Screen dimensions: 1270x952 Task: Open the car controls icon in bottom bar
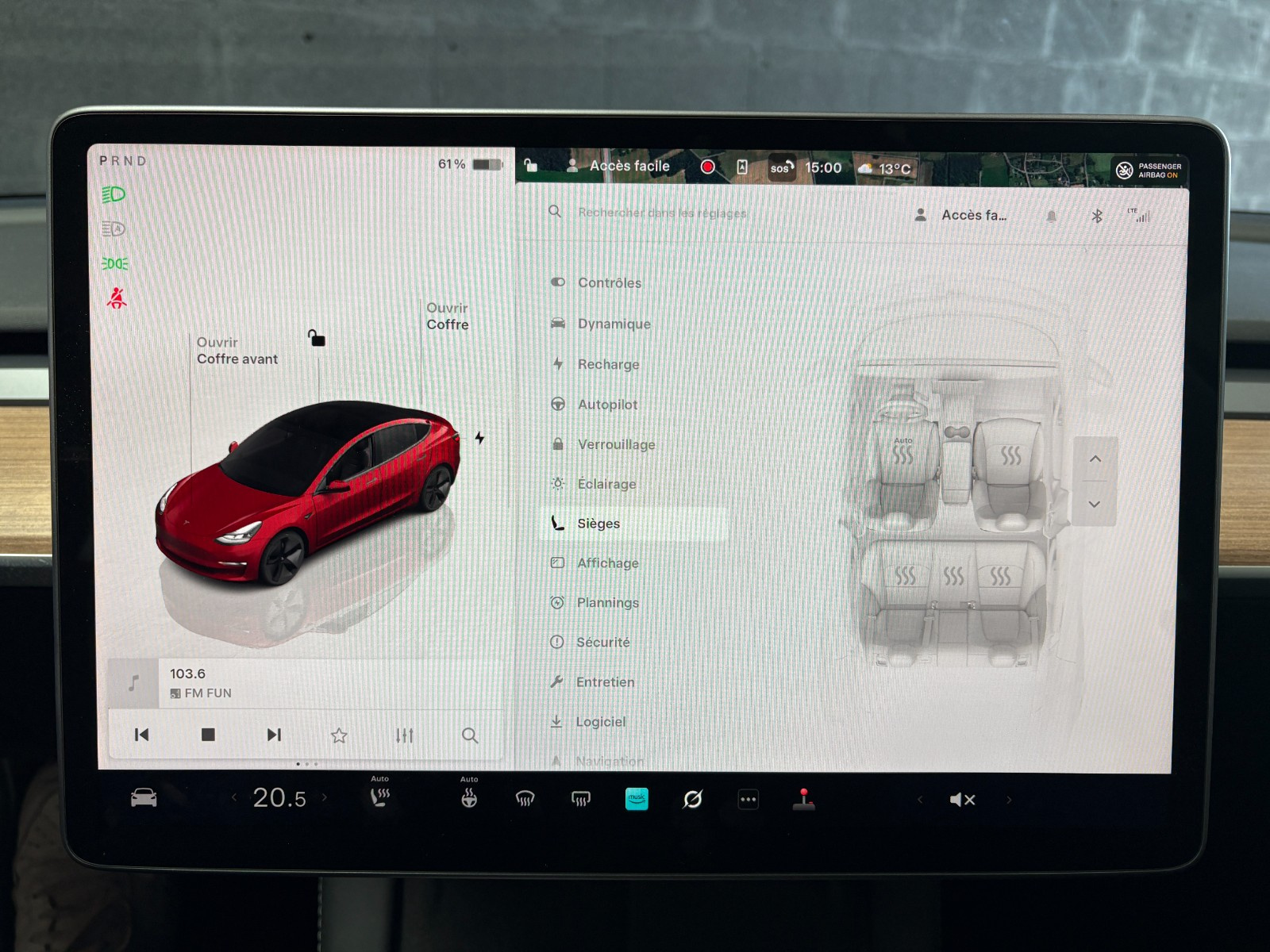[x=144, y=798]
